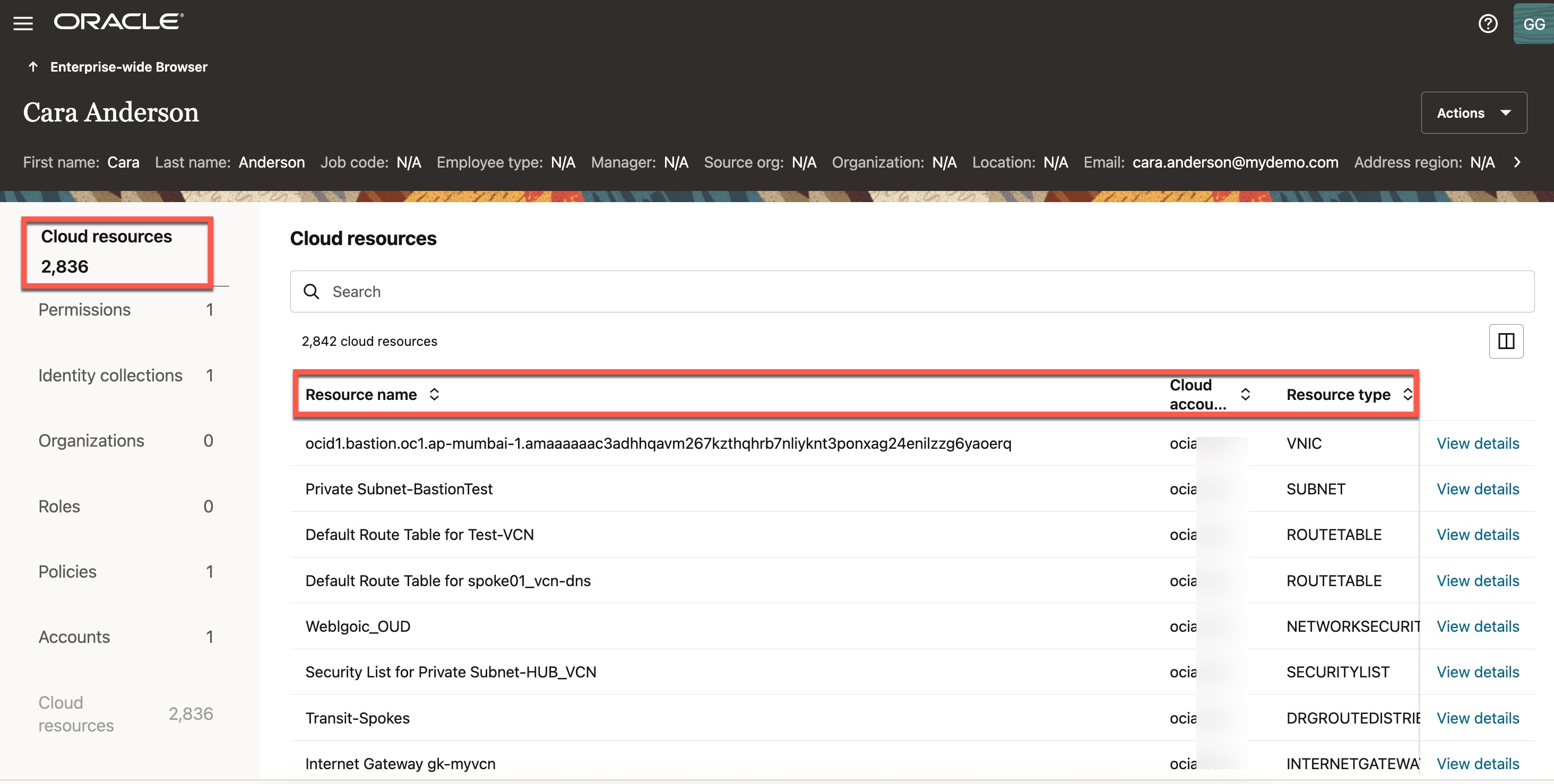Click the help question mark icon
The image size is (1554, 784).
click(x=1488, y=23)
